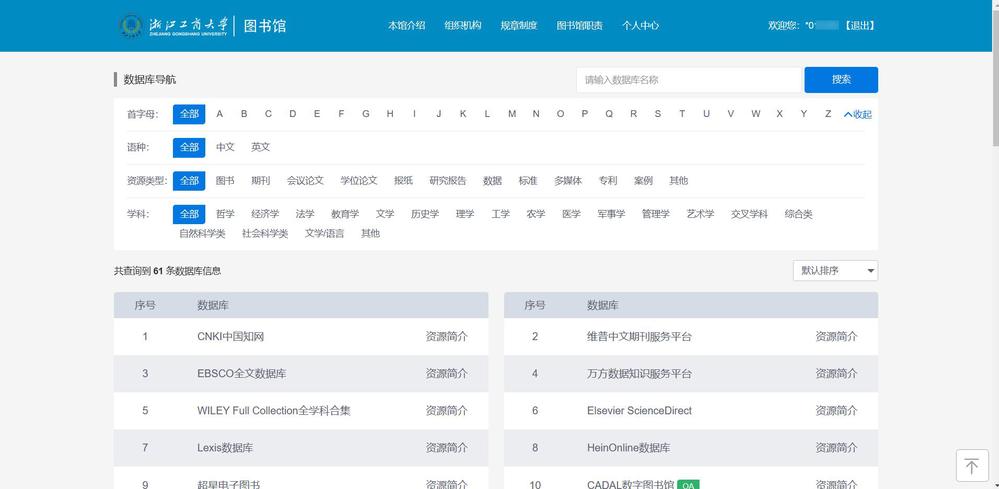Image resolution: width=999 pixels, height=489 pixels.
Task: Open the 默认排序 sort dropdown
Action: coord(834,271)
